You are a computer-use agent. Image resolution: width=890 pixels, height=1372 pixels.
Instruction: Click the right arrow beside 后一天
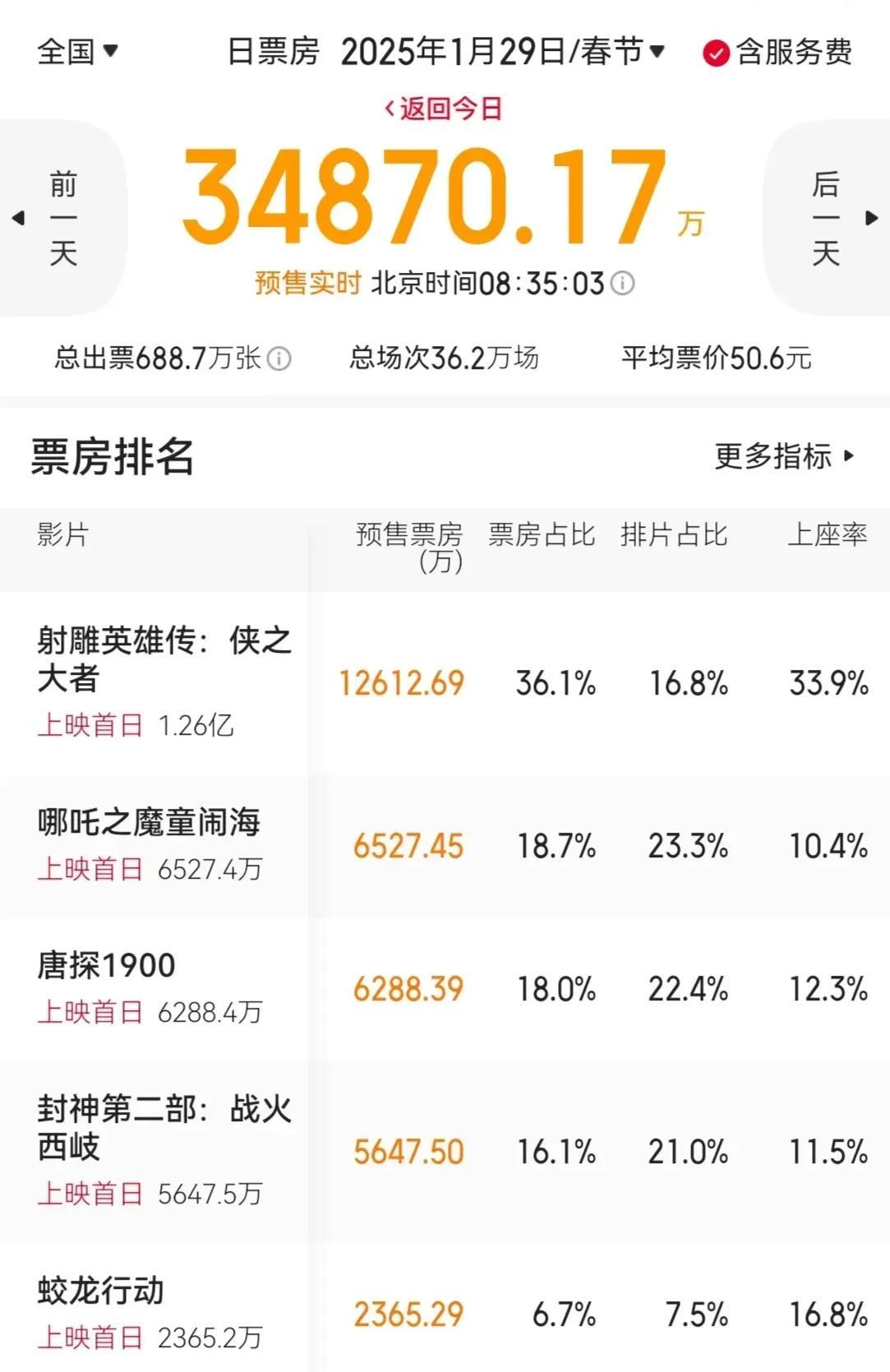tap(872, 218)
